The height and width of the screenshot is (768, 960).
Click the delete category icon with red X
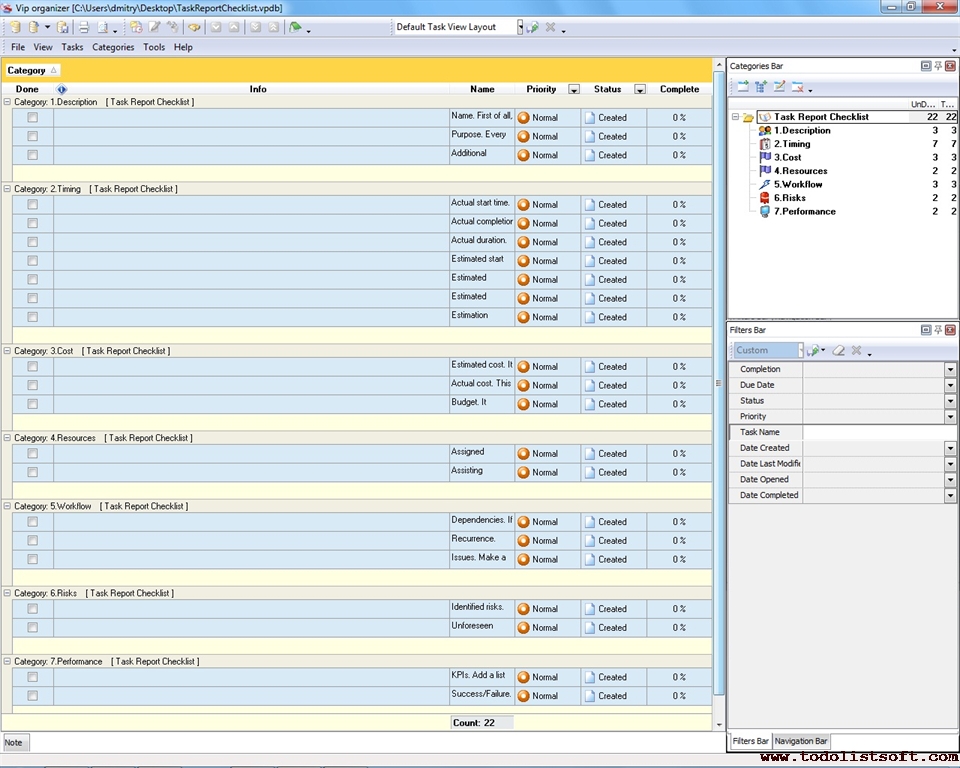pyautogui.click(x=798, y=87)
